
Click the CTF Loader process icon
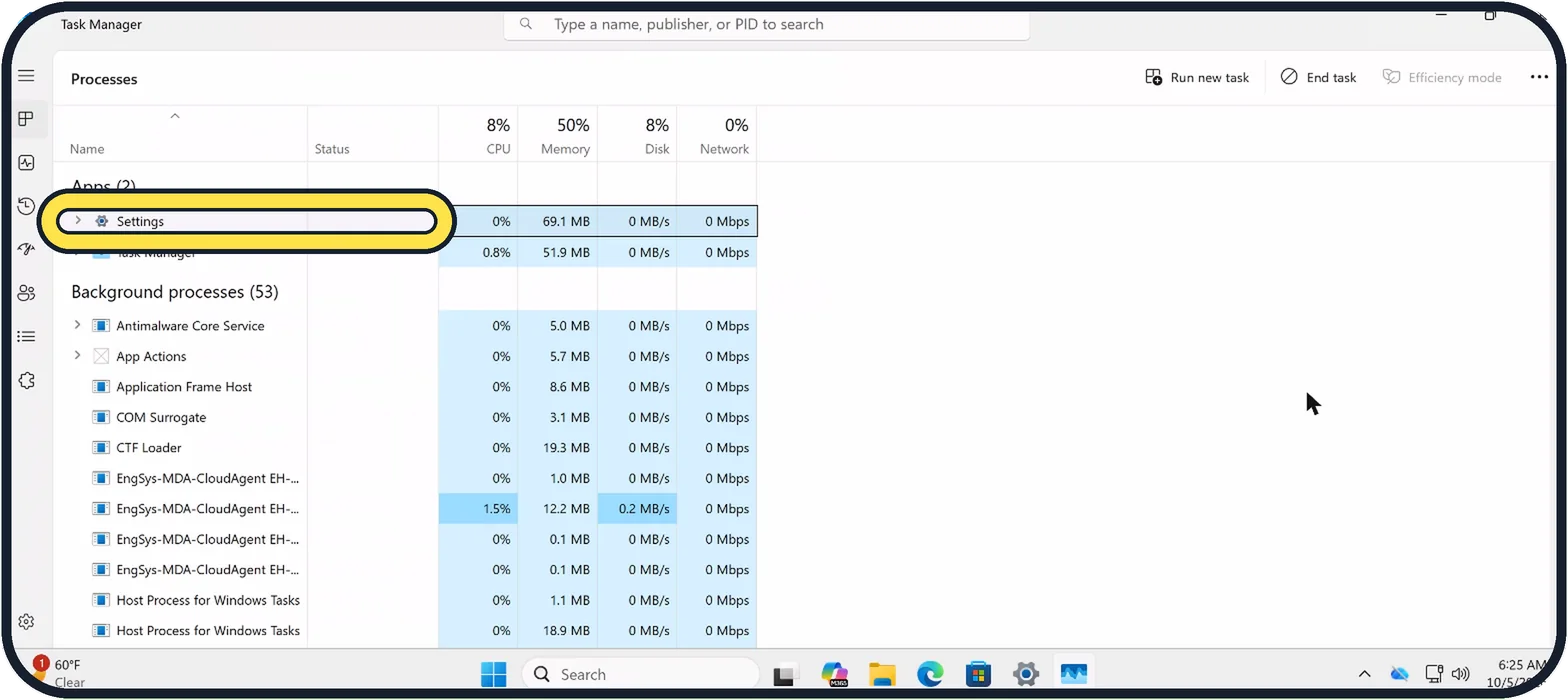[x=100, y=448]
